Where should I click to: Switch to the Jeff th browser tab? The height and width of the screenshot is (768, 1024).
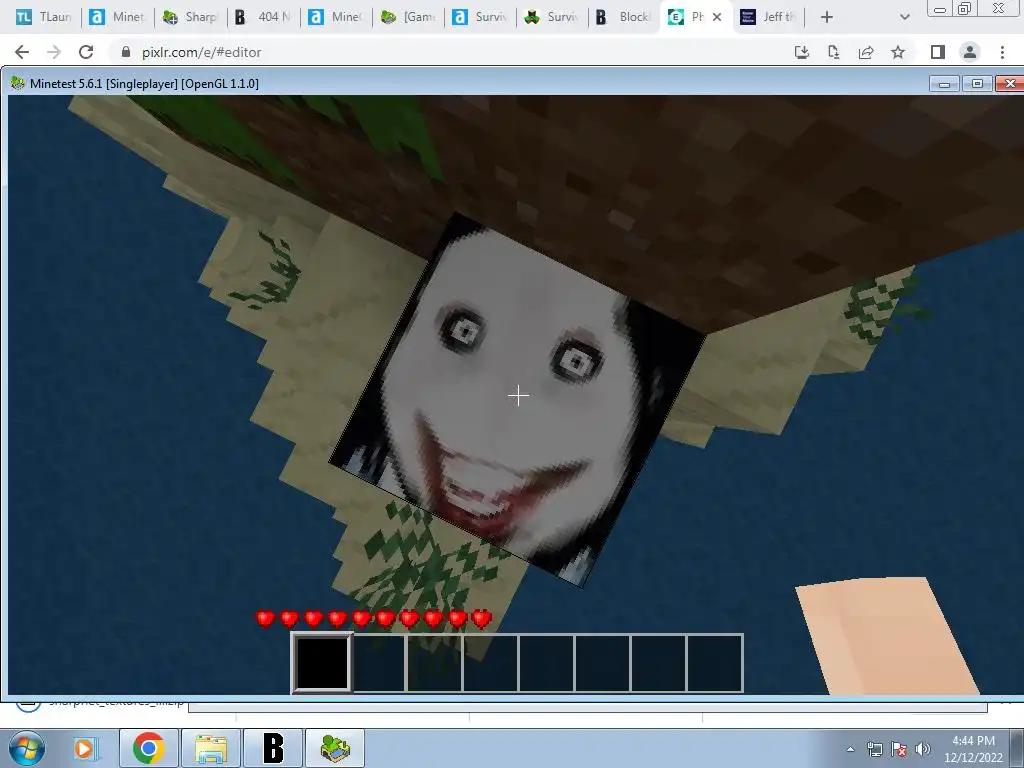click(768, 17)
